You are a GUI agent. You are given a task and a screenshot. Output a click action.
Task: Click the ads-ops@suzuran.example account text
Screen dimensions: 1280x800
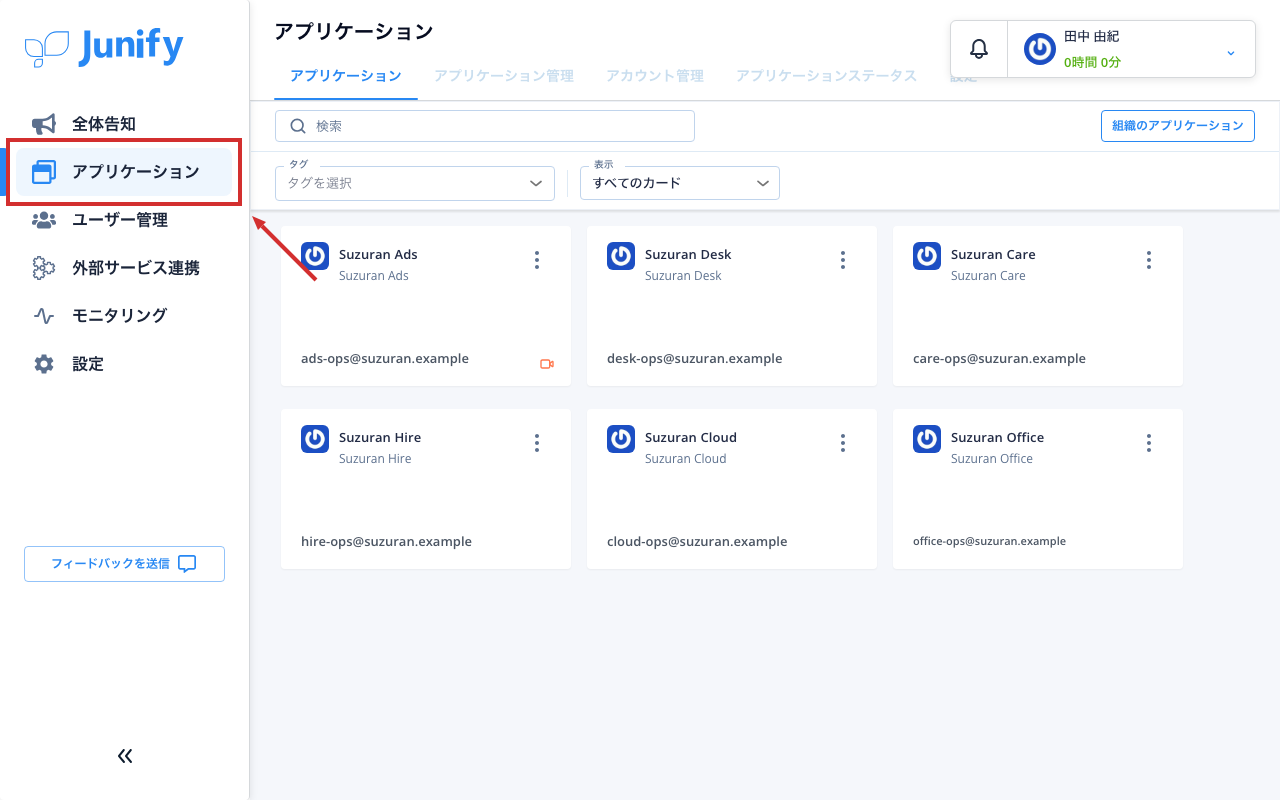pyautogui.click(x=385, y=359)
